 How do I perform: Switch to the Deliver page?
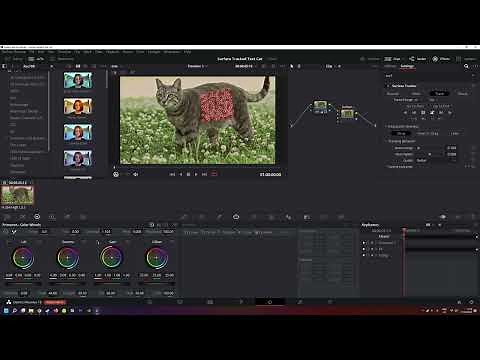[x=330, y=302]
